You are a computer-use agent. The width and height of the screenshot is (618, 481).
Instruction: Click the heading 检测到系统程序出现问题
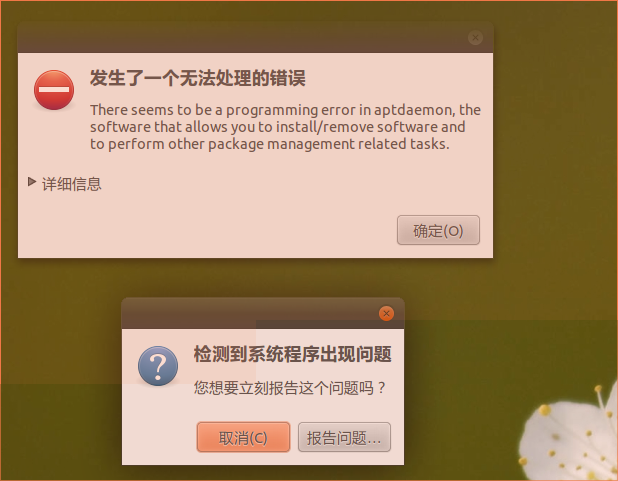point(292,354)
